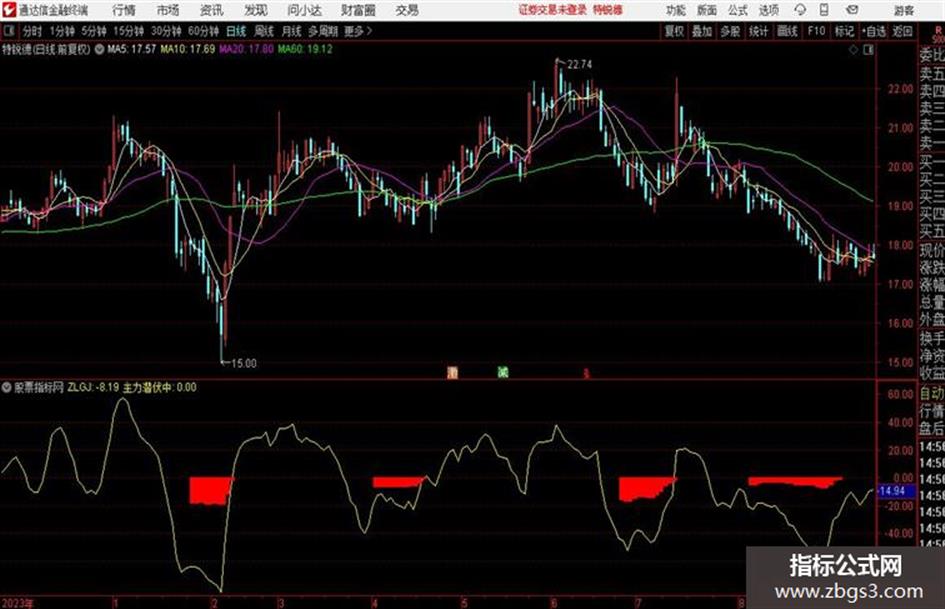Click the panel layout icon beside the diamond
The image size is (945, 609).
[868, 50]
